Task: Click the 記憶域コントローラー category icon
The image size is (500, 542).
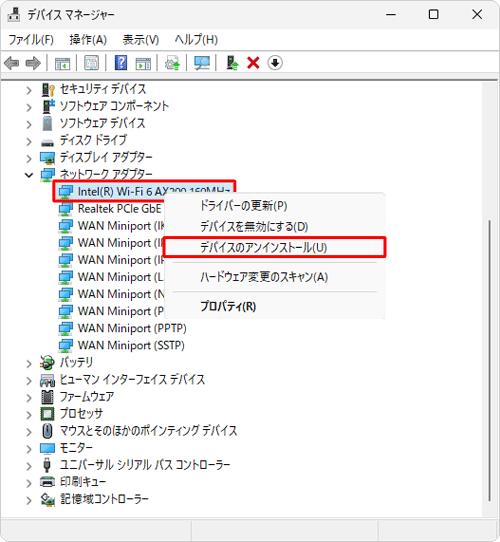Action: click(x=47, y=499)
